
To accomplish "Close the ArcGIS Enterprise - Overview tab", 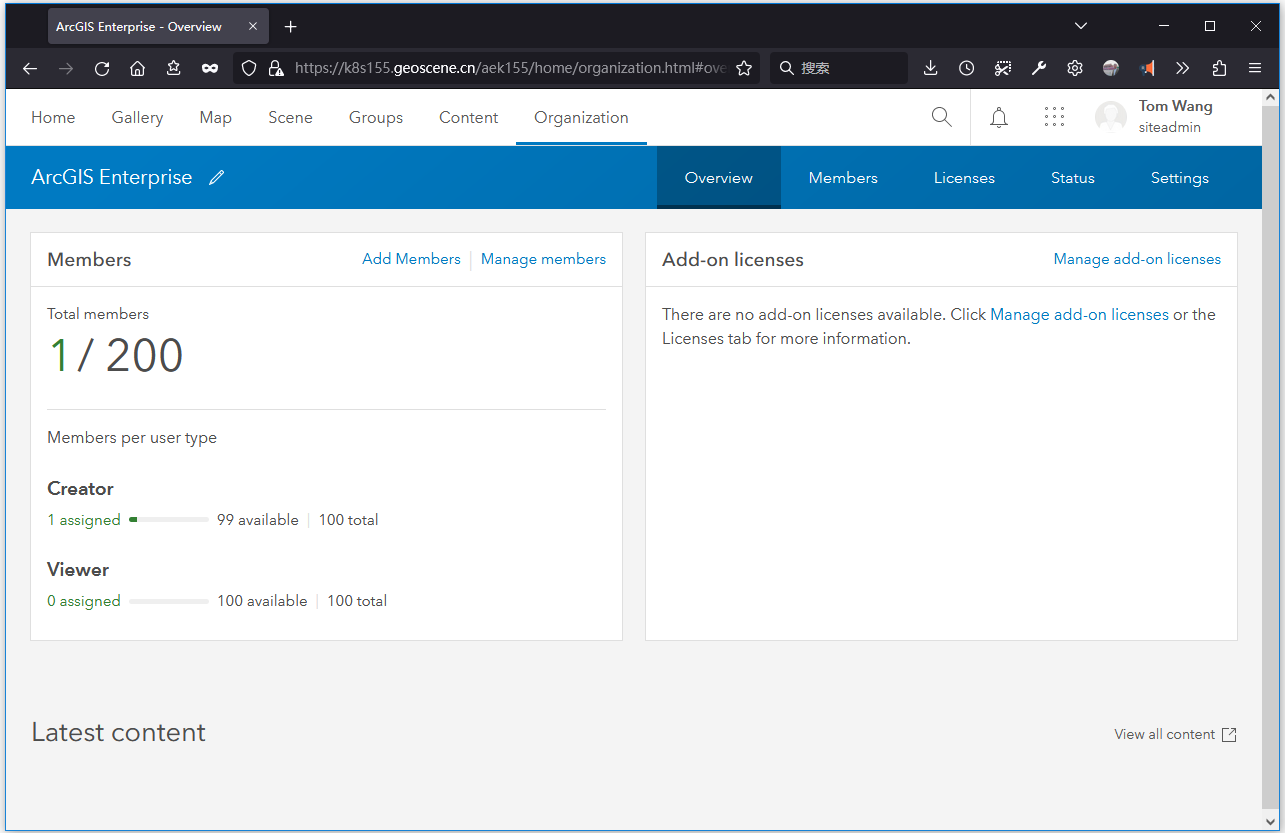I will tap(253, 27).
